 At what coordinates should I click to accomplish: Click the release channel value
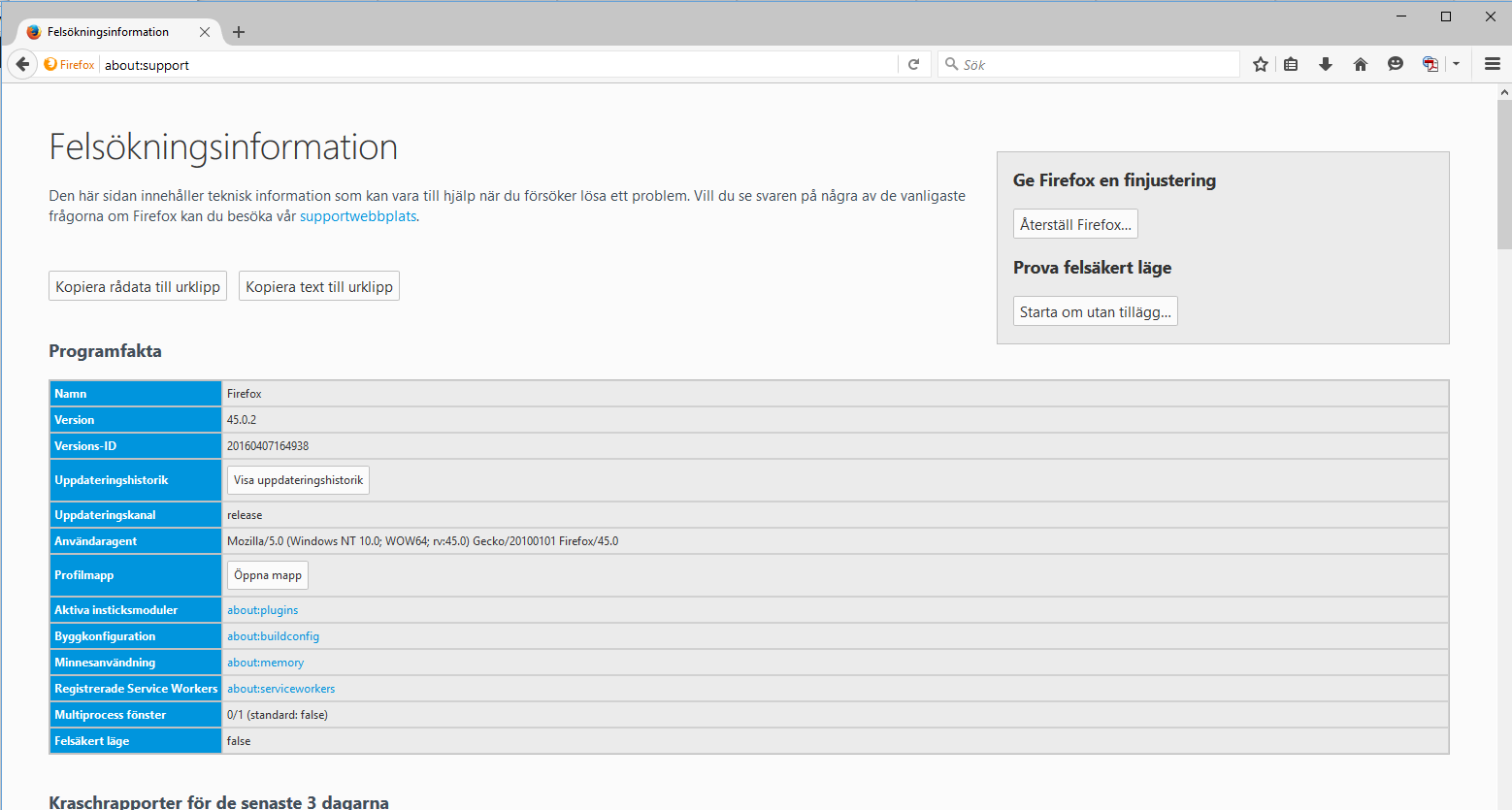point(245,515)
